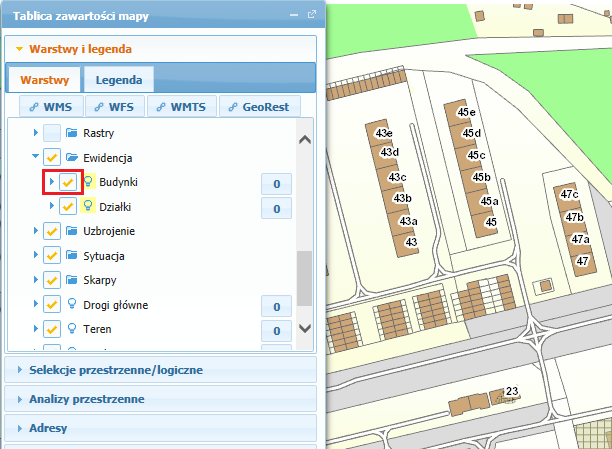Screen dimensions: 612x449
Task: Click the Uzbrojenie folder icon
Action: coord(71,231)
